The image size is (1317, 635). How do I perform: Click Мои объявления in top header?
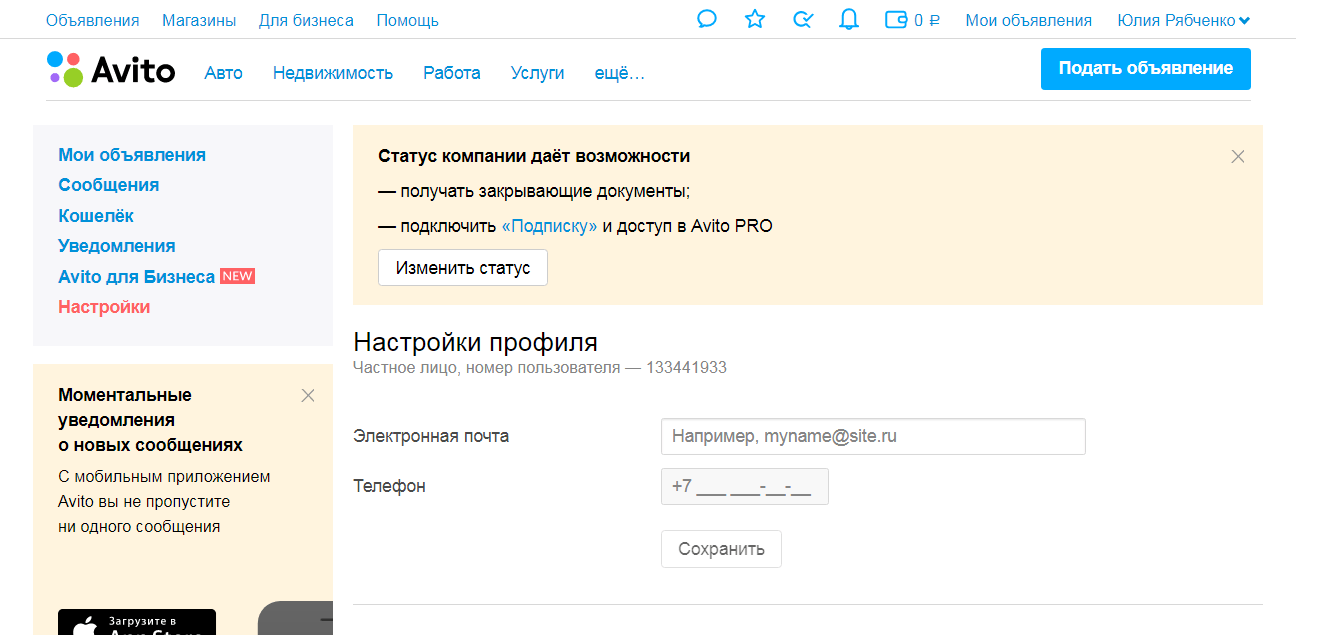1028,20
